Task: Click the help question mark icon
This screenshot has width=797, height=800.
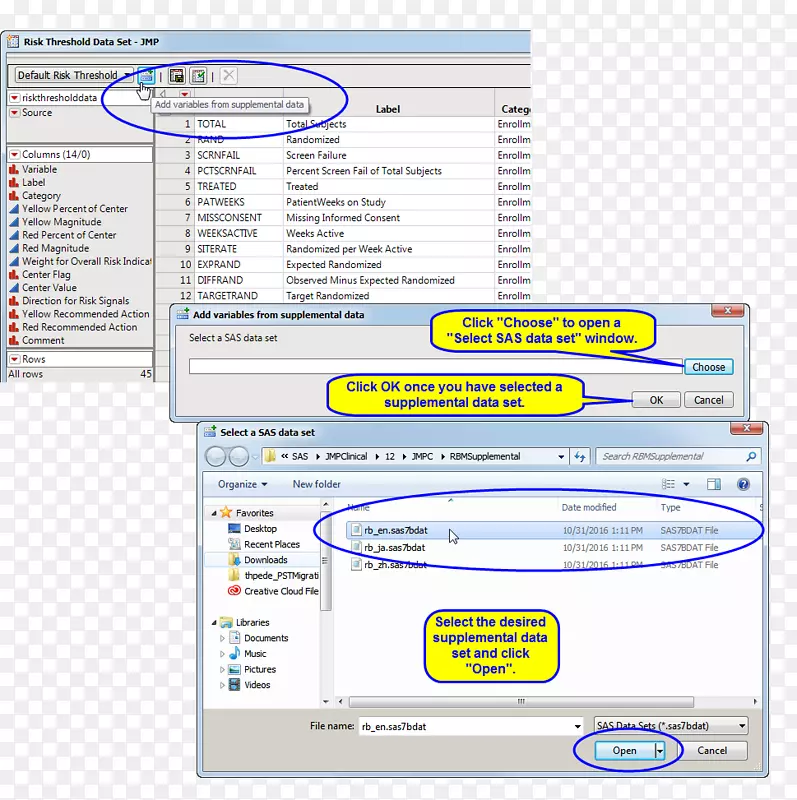Action: [x=743, y=484]
